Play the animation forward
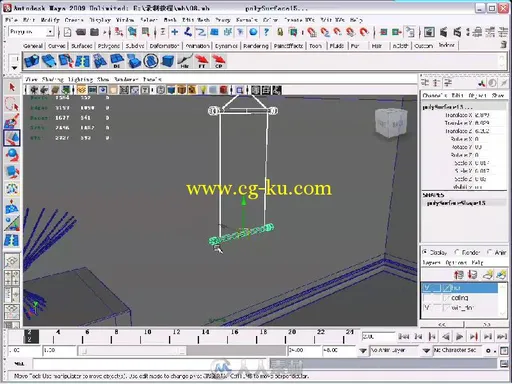This screenshot has height=384, width=512. [x=459, y=337]
